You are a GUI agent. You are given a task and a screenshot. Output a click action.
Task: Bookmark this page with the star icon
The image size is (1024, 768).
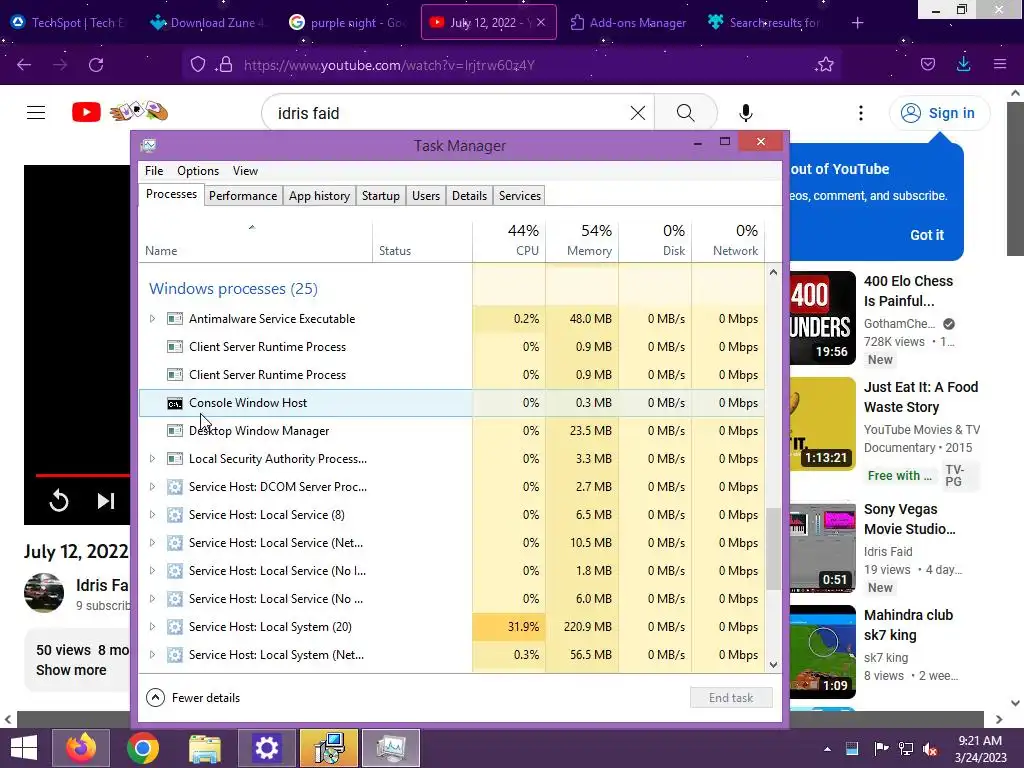pyautogui.click(x=825, y=65)
